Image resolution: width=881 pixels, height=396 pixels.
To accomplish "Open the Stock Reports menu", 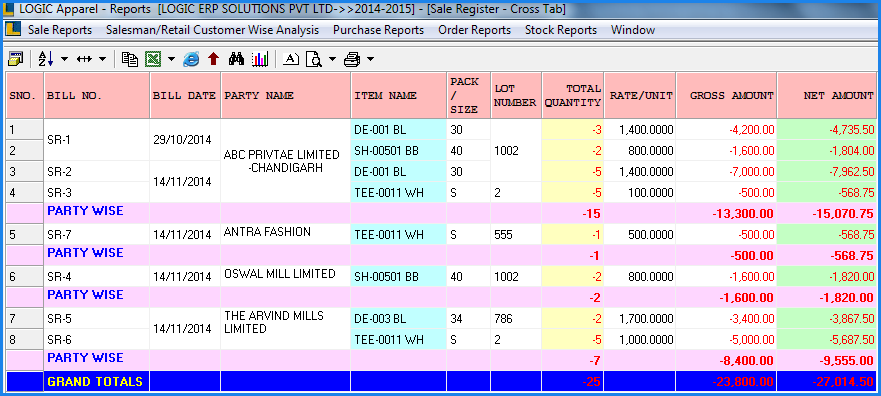I will click(561, 30).
